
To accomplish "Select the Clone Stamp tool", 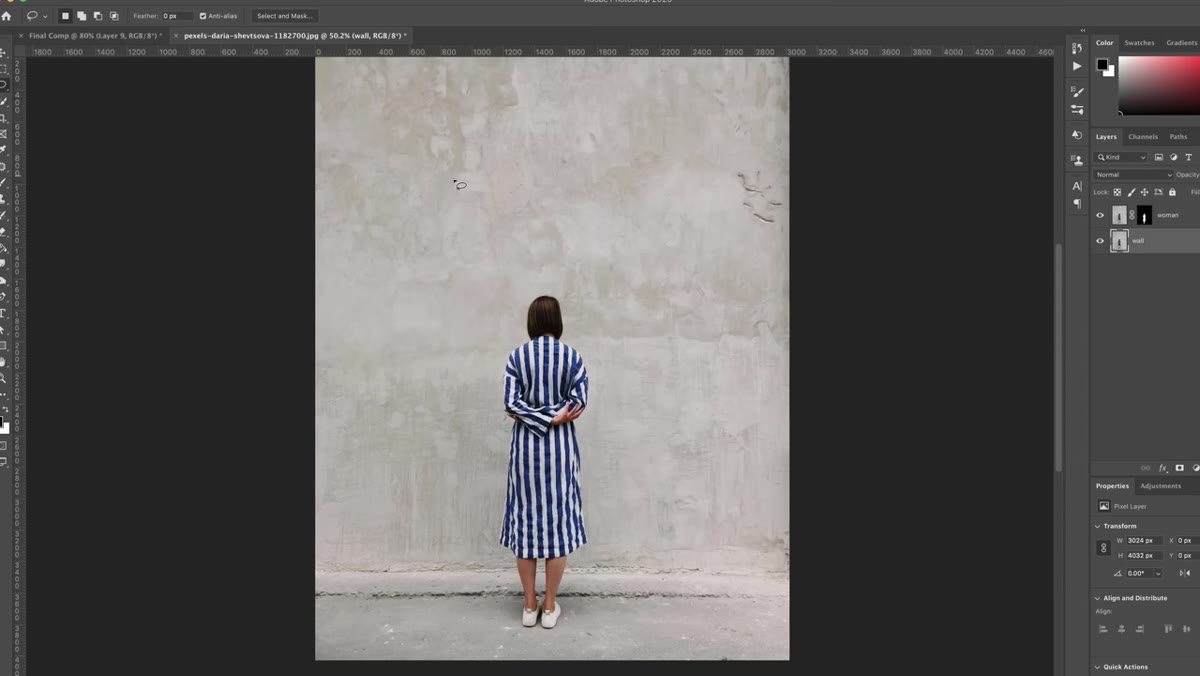I will pyautogui.click(x=4, y=198).
